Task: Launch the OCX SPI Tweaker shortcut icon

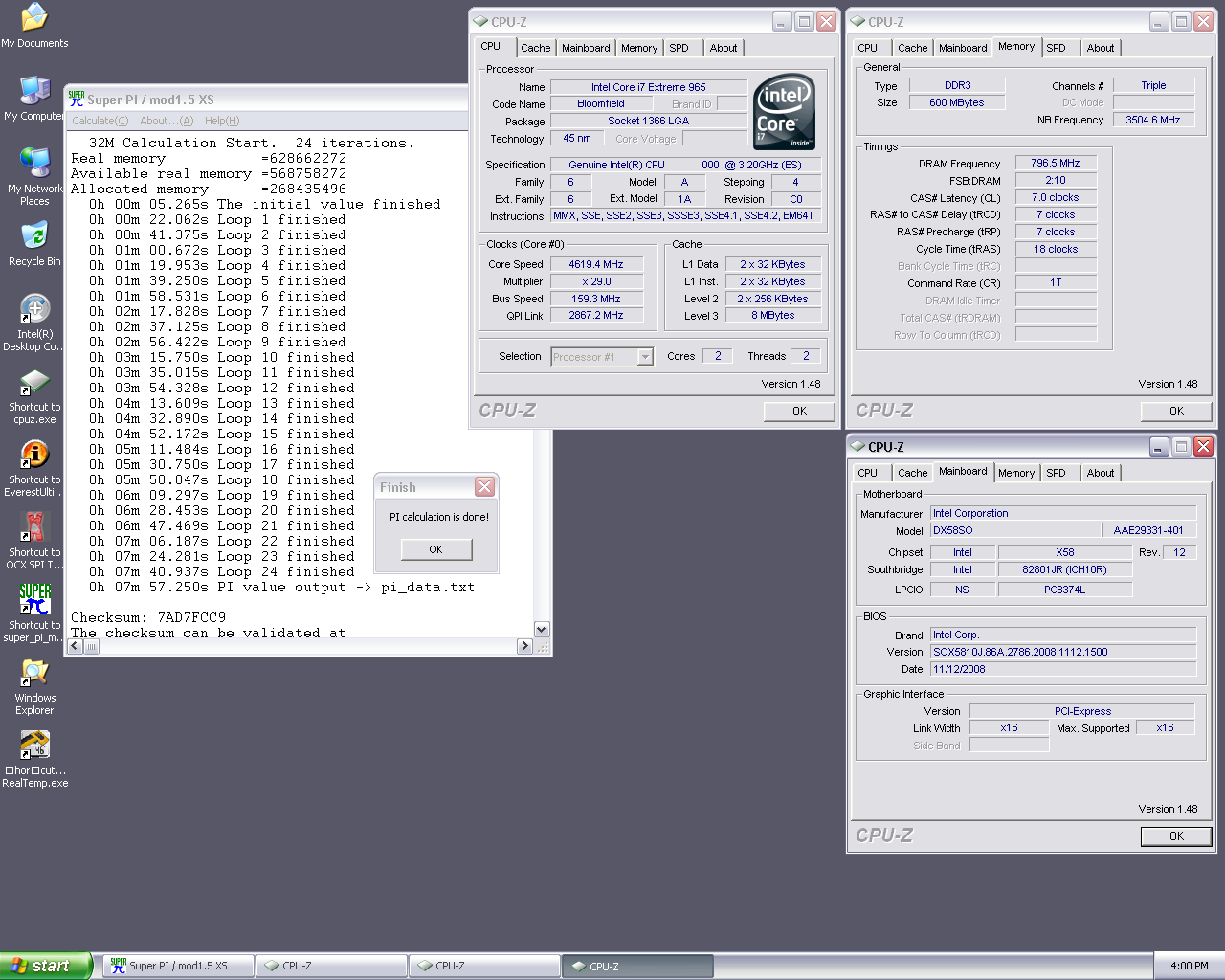Action: coord(34,542)
